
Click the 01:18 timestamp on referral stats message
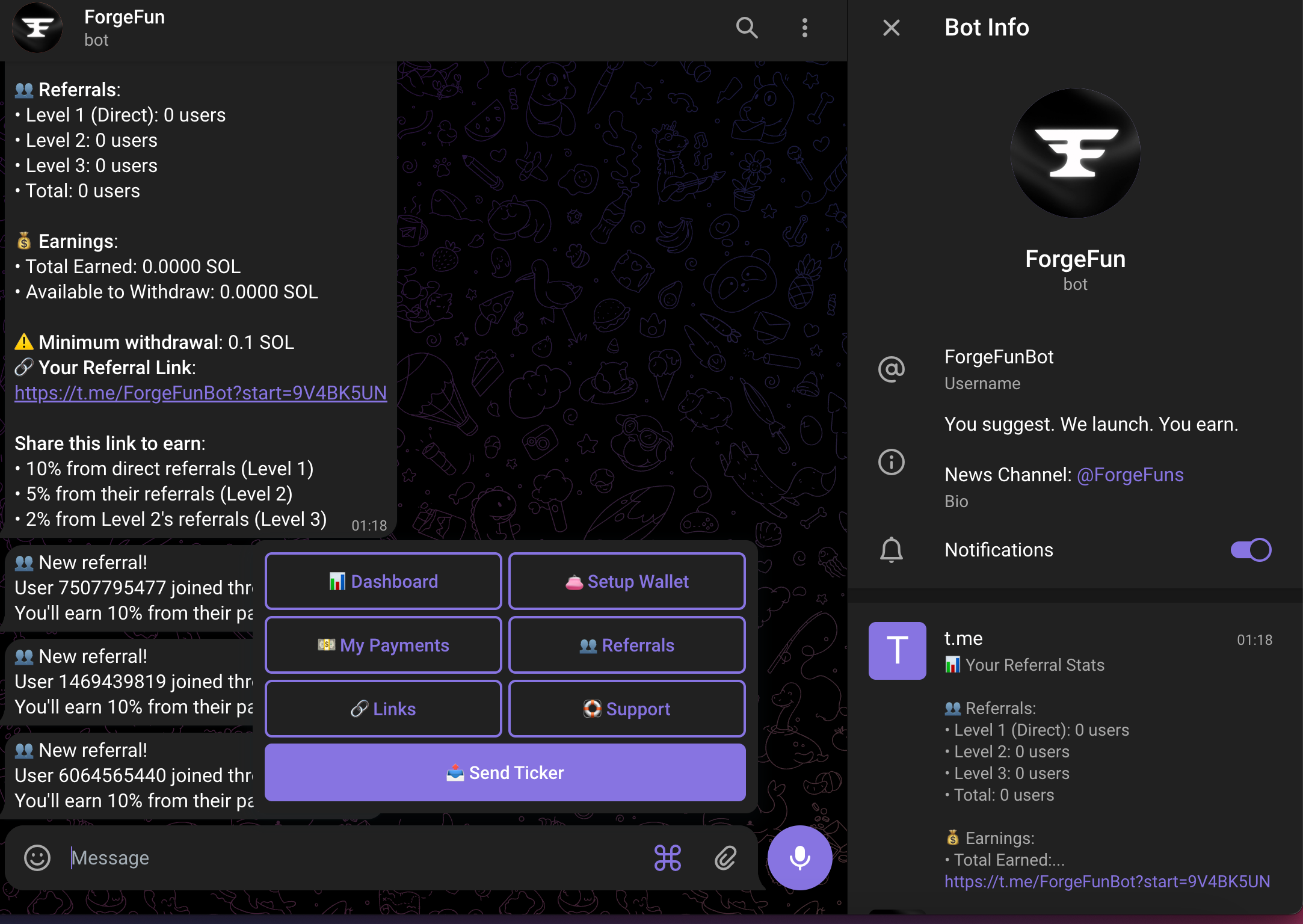click(369, 526)
